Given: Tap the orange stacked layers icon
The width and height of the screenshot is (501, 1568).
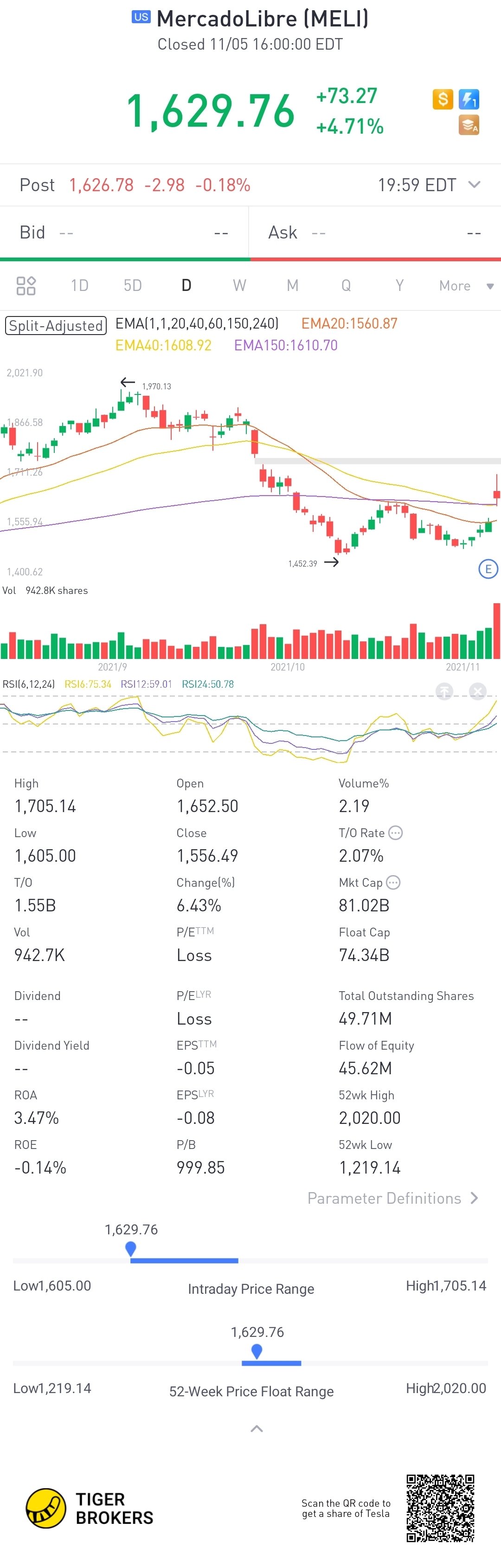Looking at the screenshot, I should [469, 125].
